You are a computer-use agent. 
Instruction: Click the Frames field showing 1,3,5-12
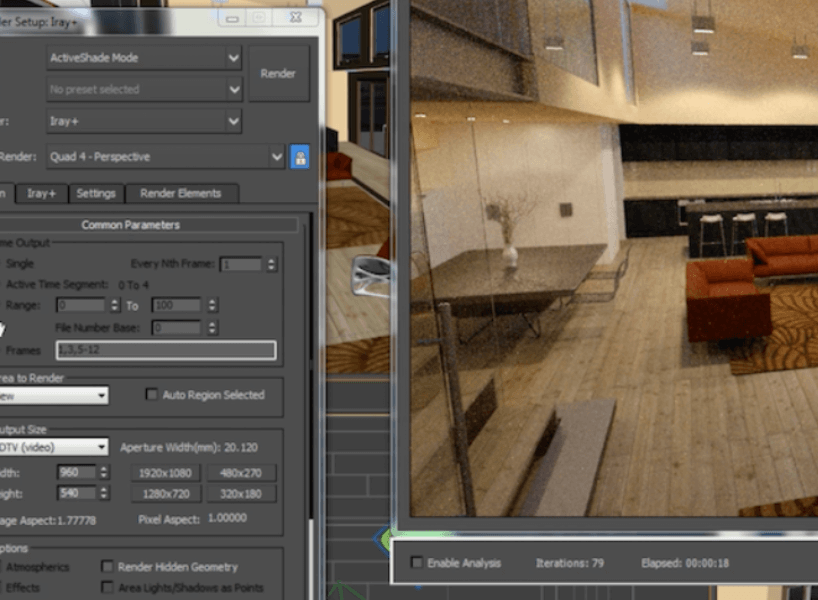point(166,350)
